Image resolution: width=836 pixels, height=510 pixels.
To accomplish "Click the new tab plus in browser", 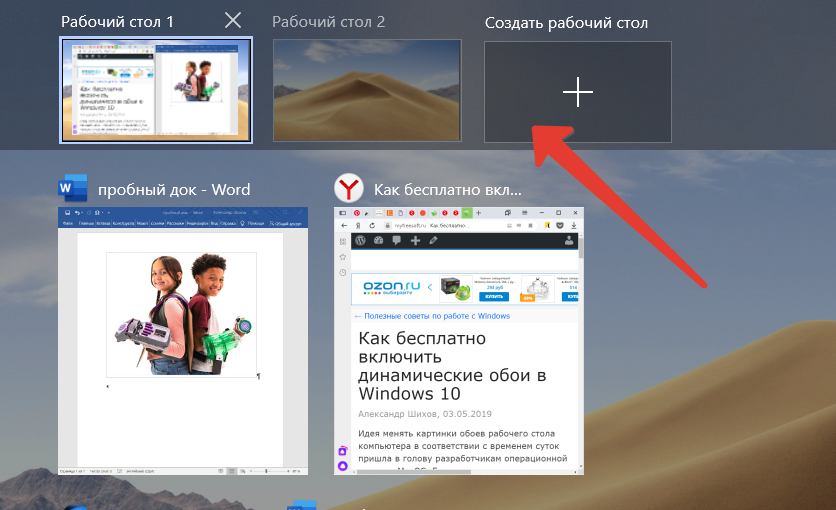I will 478,213.
